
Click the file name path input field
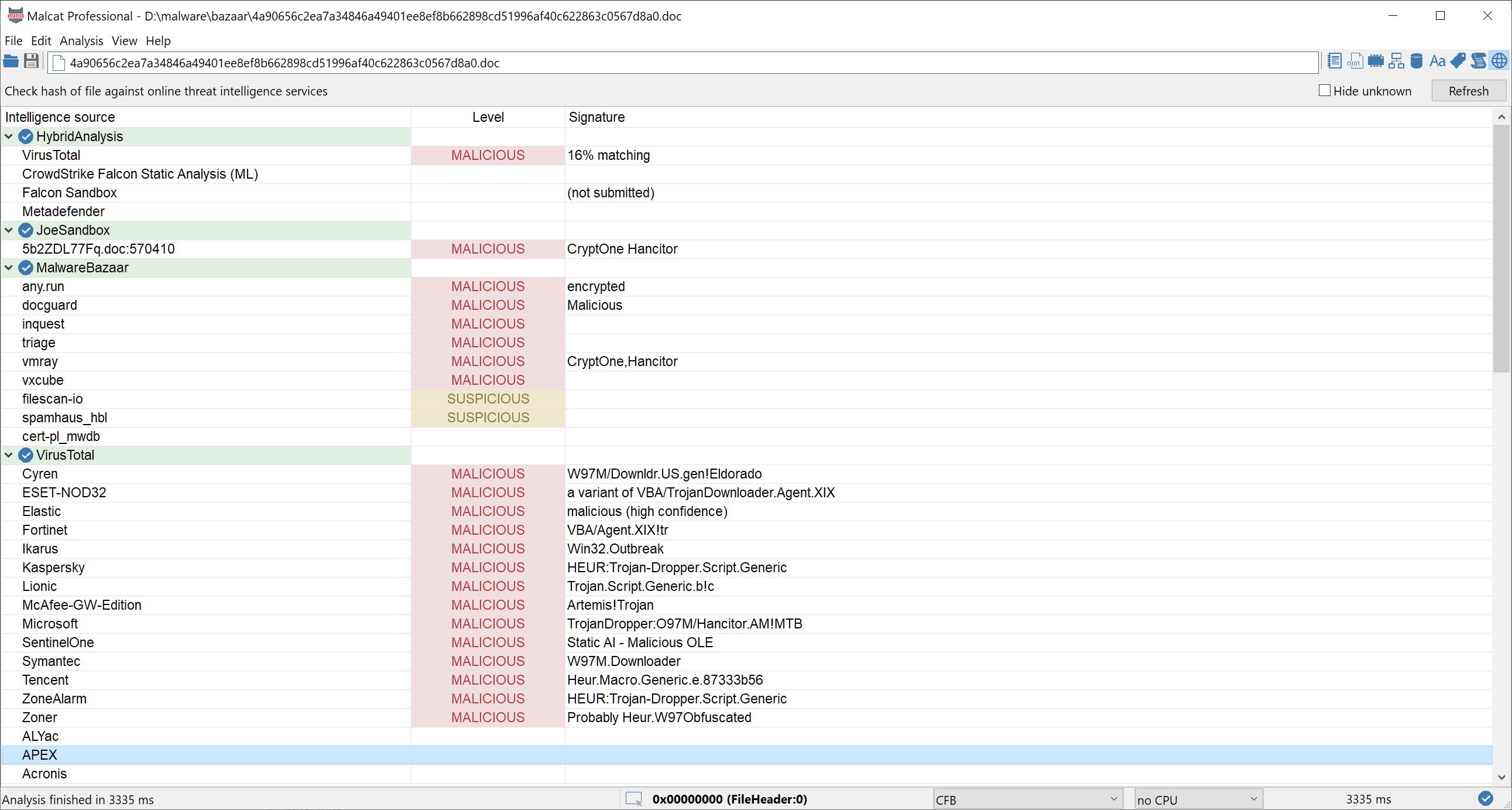[x=683, y=63]
